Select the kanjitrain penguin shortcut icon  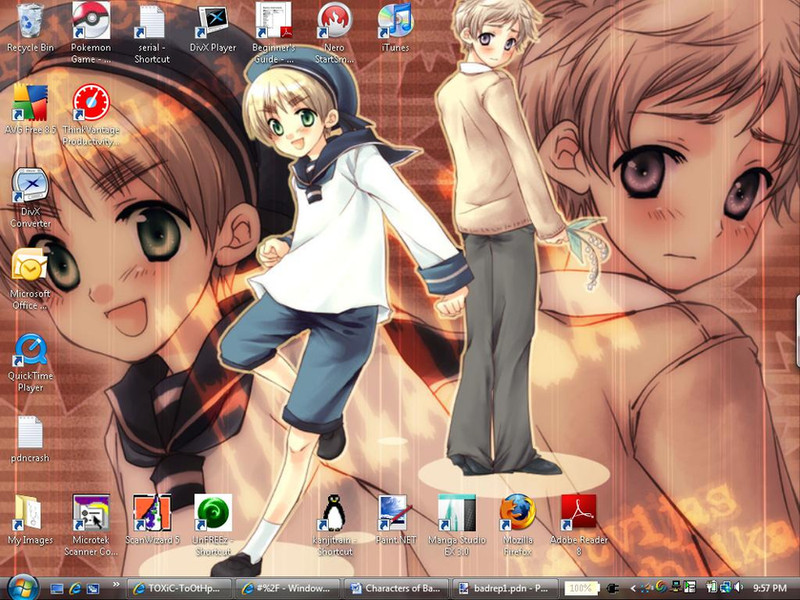tap(334, 512)
